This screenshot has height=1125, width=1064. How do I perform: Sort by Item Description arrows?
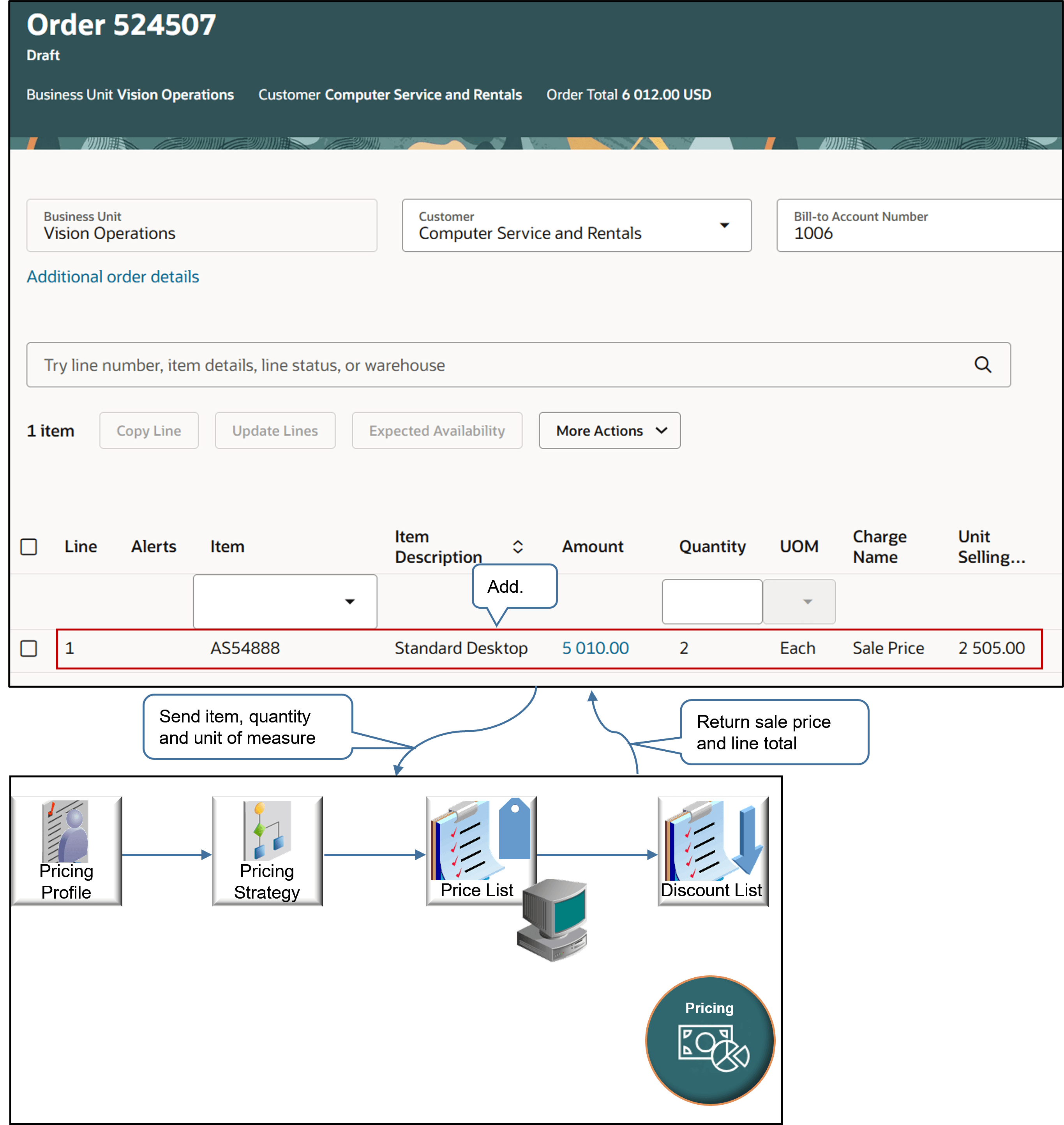click(517, 546)
